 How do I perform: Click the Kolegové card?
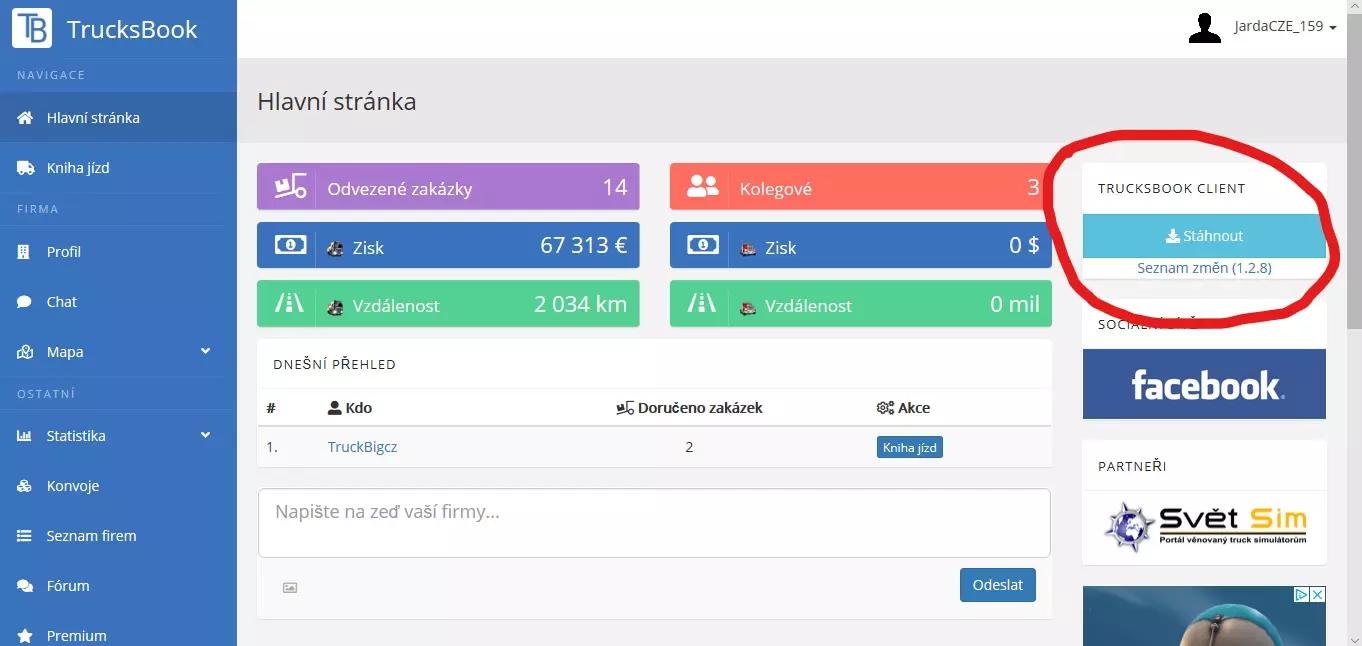pos(861,187)
